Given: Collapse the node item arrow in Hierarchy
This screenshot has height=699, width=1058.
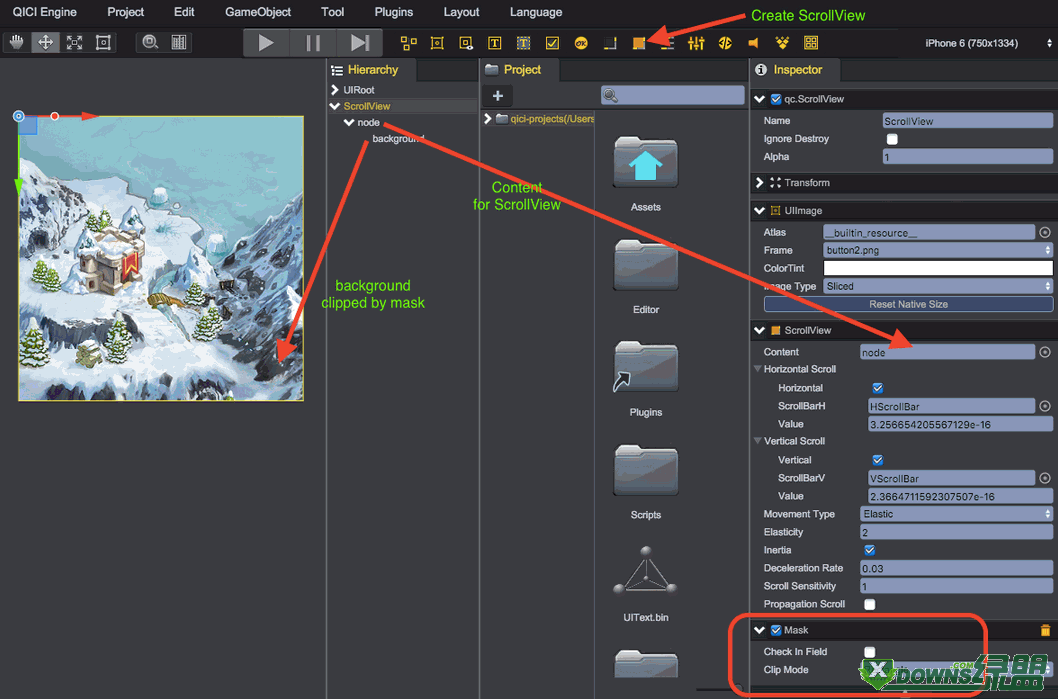Looking at the screenshot, I should [349, 122].
